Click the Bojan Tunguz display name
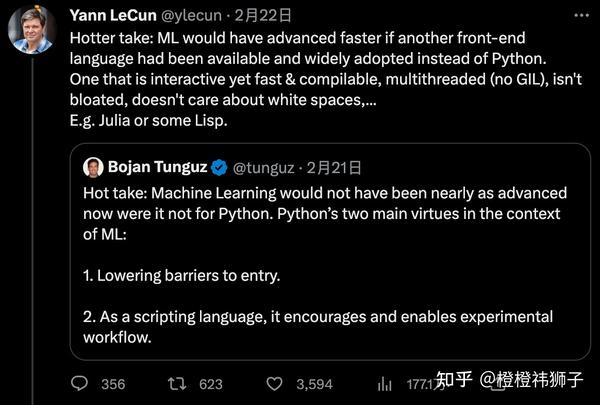600x405 pixels. (155, 167)
